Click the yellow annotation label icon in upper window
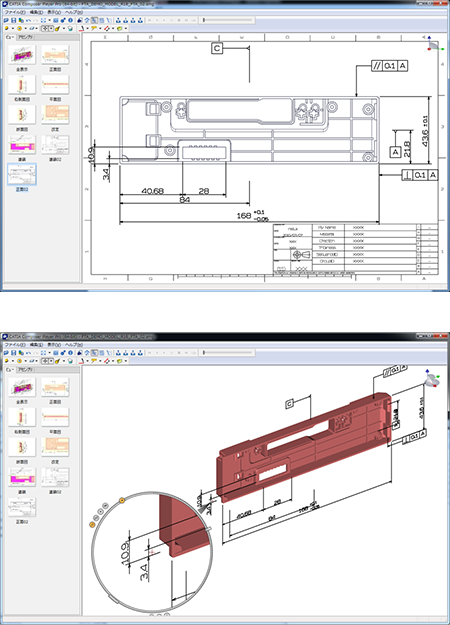The width and height of the screenshot is (450, 625). pos(94,29)
